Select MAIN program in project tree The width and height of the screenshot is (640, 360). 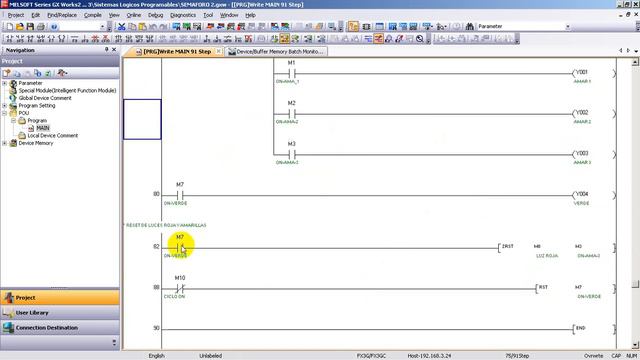coord(42,128)
